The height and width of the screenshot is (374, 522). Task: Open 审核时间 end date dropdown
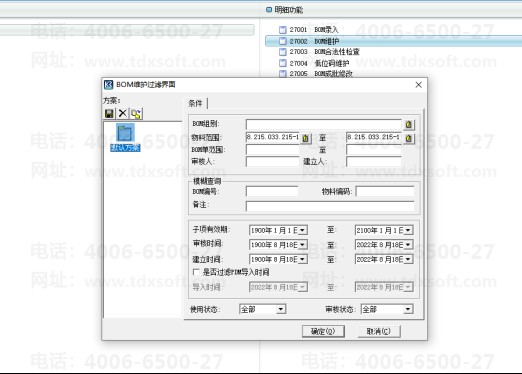[408, 245]
